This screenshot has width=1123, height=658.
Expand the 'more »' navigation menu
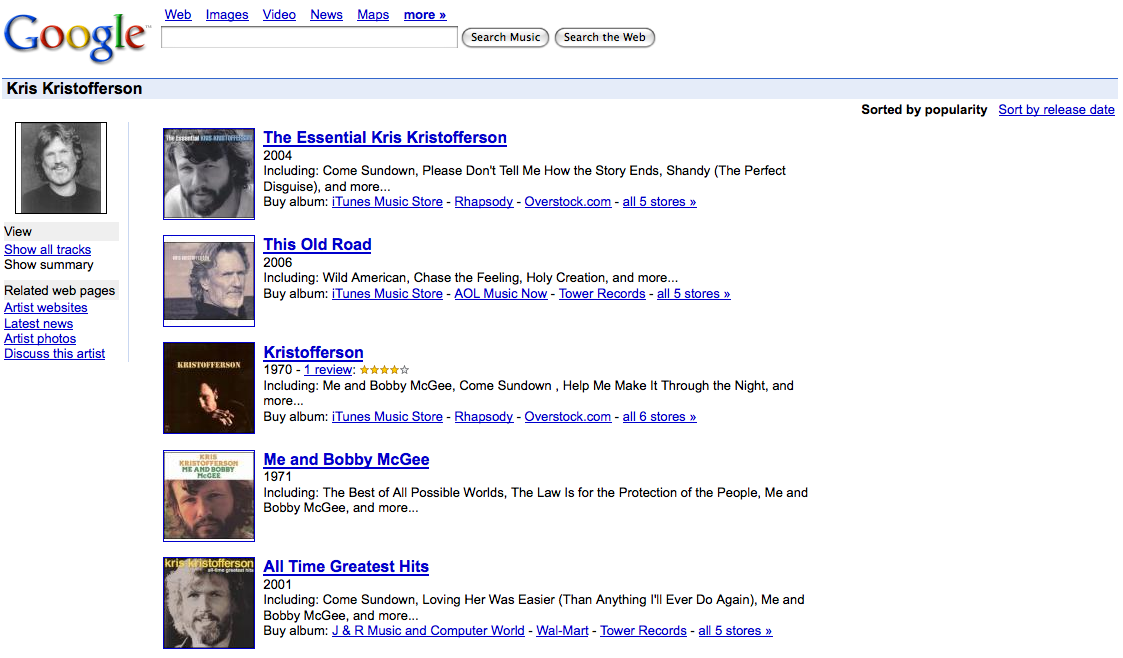(425, 15)
